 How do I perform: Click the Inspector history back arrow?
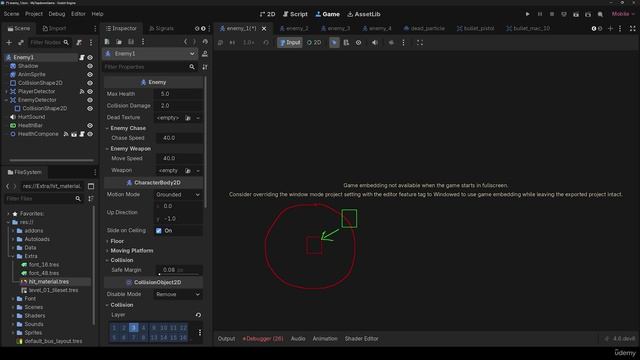click(x=186, y=42)
